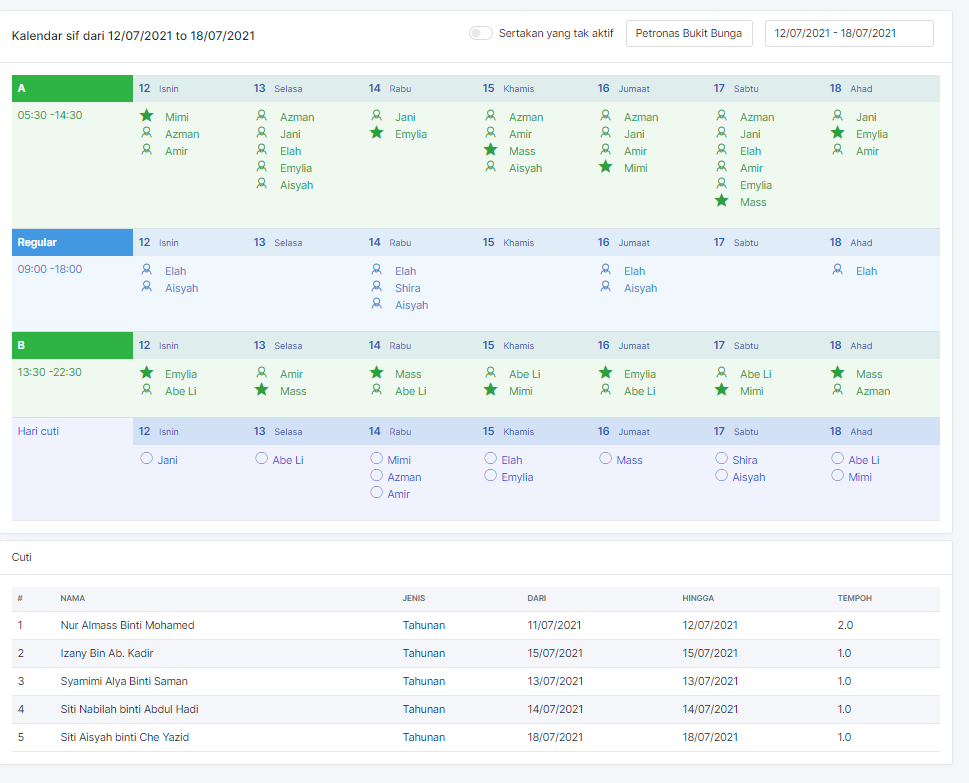Click the Izany Bin Ab. Kadir row name
969x783 pixels.
[x=107, y=653]
